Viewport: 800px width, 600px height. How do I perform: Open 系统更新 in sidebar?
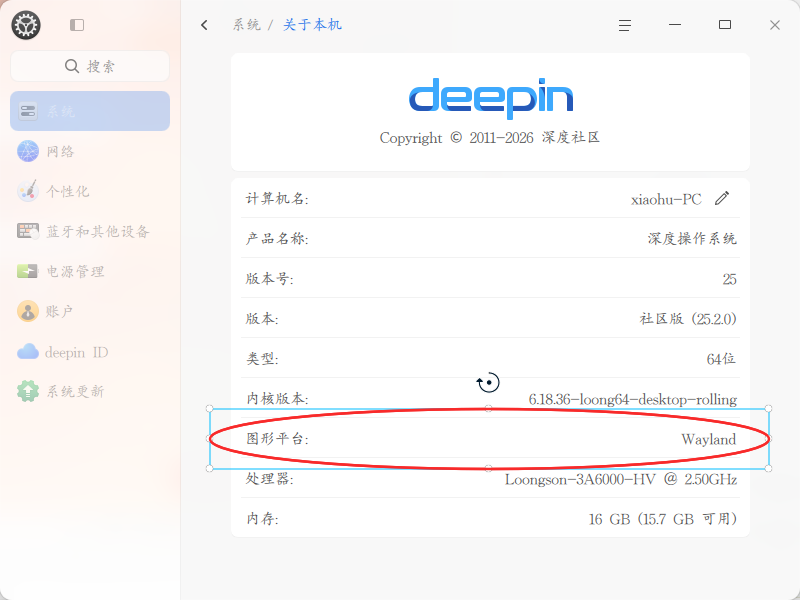click(90, 391)
